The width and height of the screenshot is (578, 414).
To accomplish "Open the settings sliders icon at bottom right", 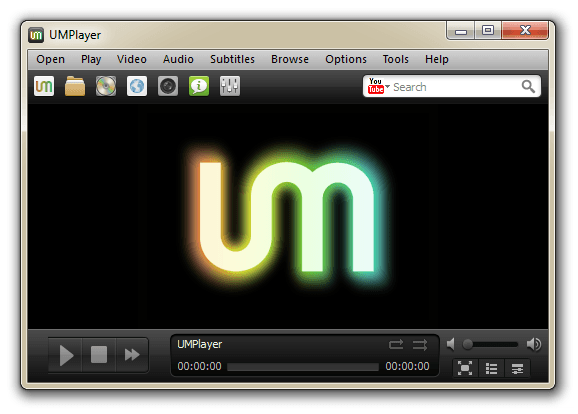I will (517, 368).
